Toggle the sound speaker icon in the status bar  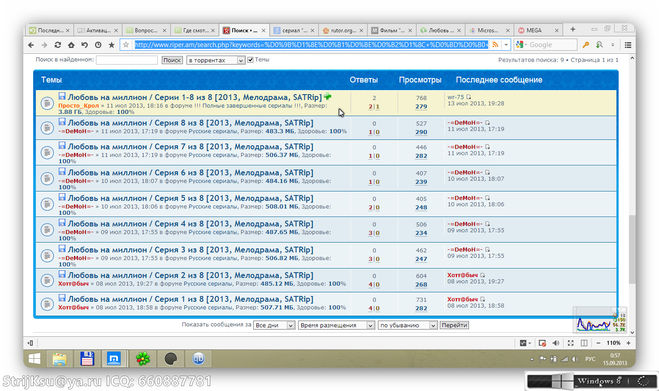tap(556, 343)
